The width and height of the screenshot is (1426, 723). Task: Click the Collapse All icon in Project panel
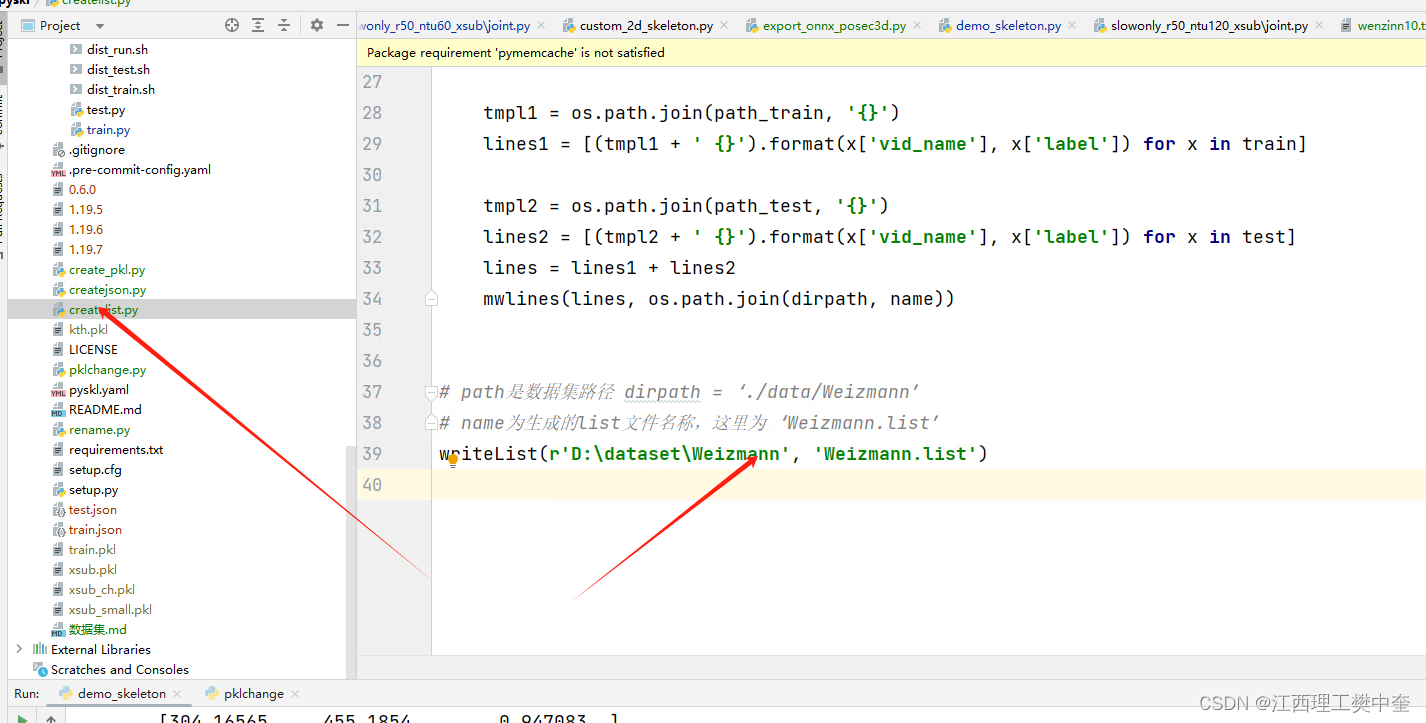coord(284,25)
